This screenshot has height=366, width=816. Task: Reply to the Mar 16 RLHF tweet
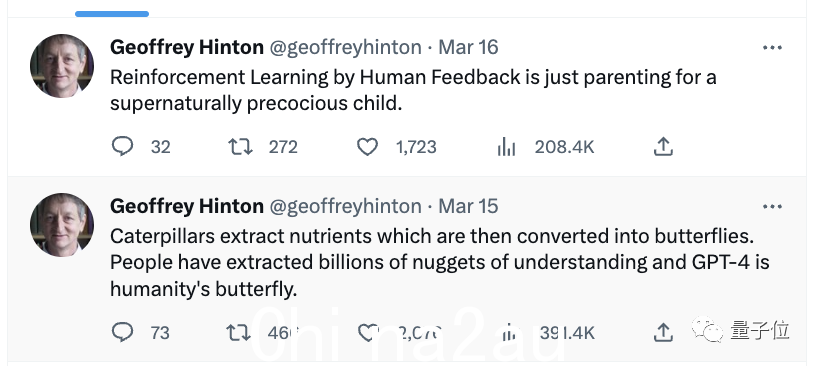pos(123,146)
